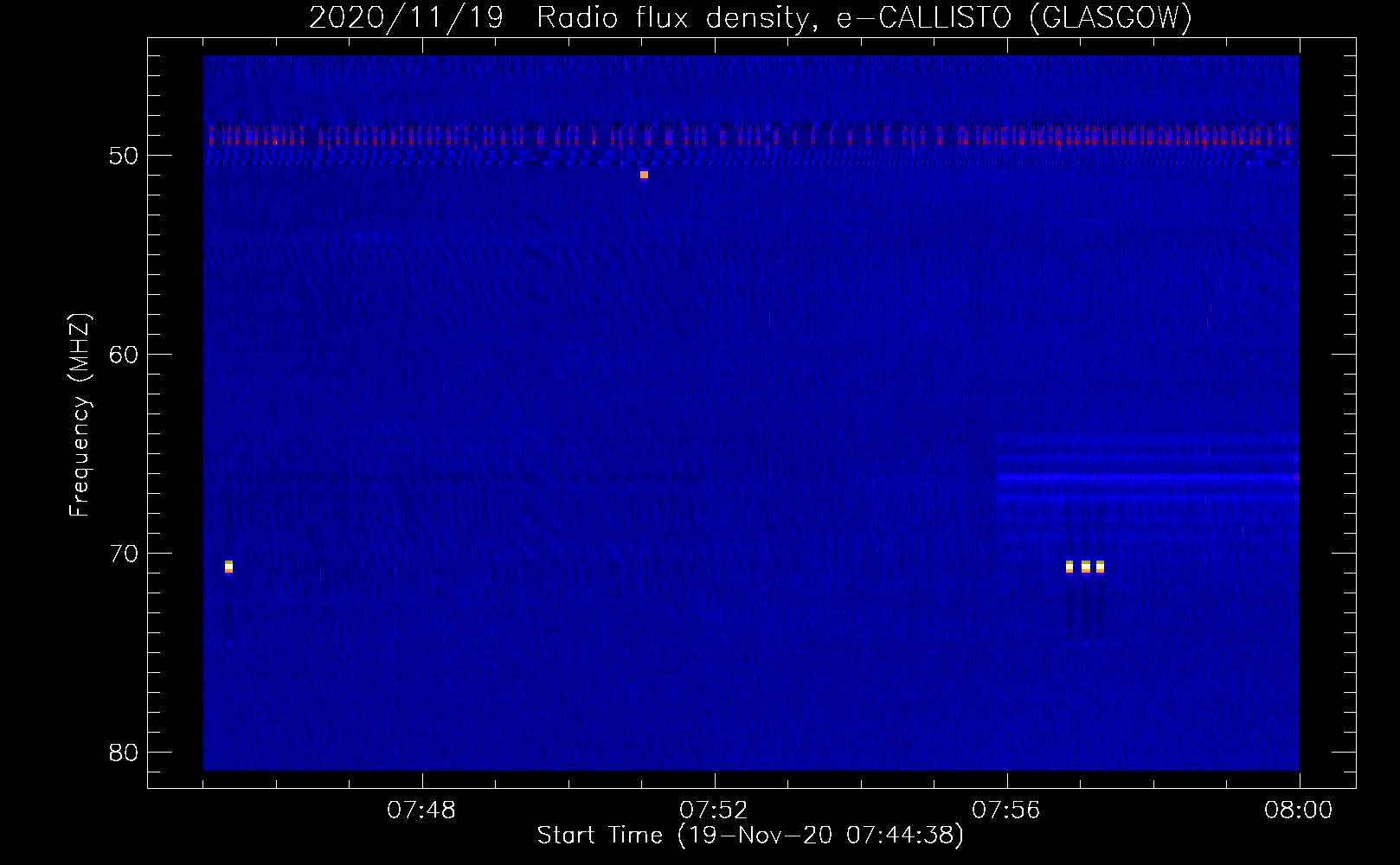Image resolution: width=1400 pixels, height=865 pixels.
Task: Click the middle of three bright spikes after 07:56
Action: click(x=1086, y=567)
